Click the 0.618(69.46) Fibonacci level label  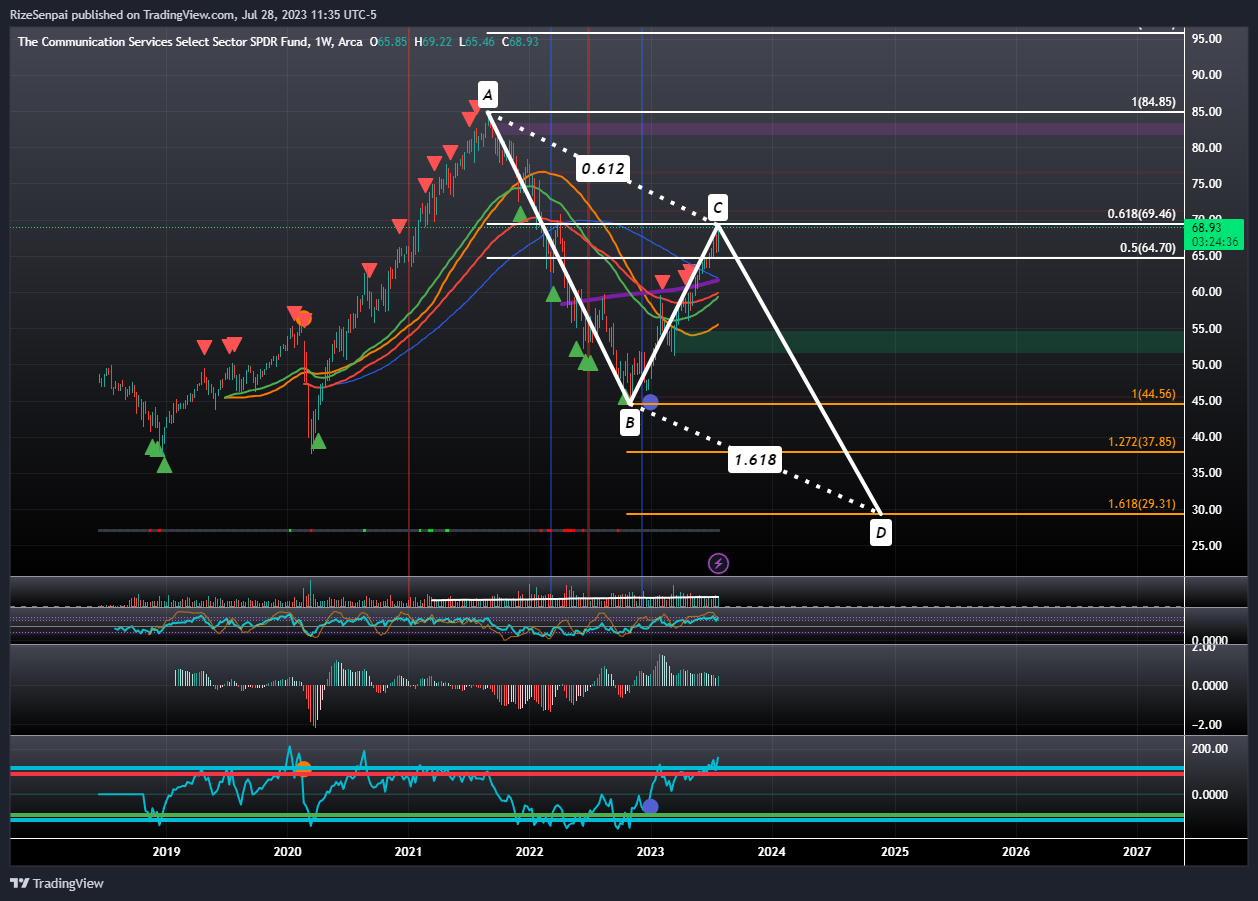click(x=1142, y=214)
